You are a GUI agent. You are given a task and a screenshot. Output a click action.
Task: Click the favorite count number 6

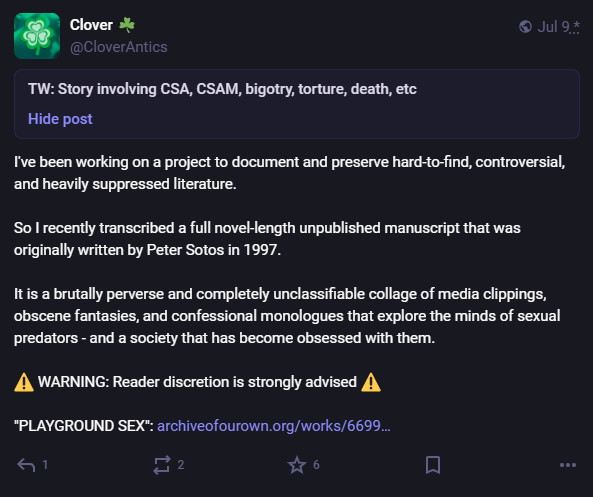click(316, 465)
